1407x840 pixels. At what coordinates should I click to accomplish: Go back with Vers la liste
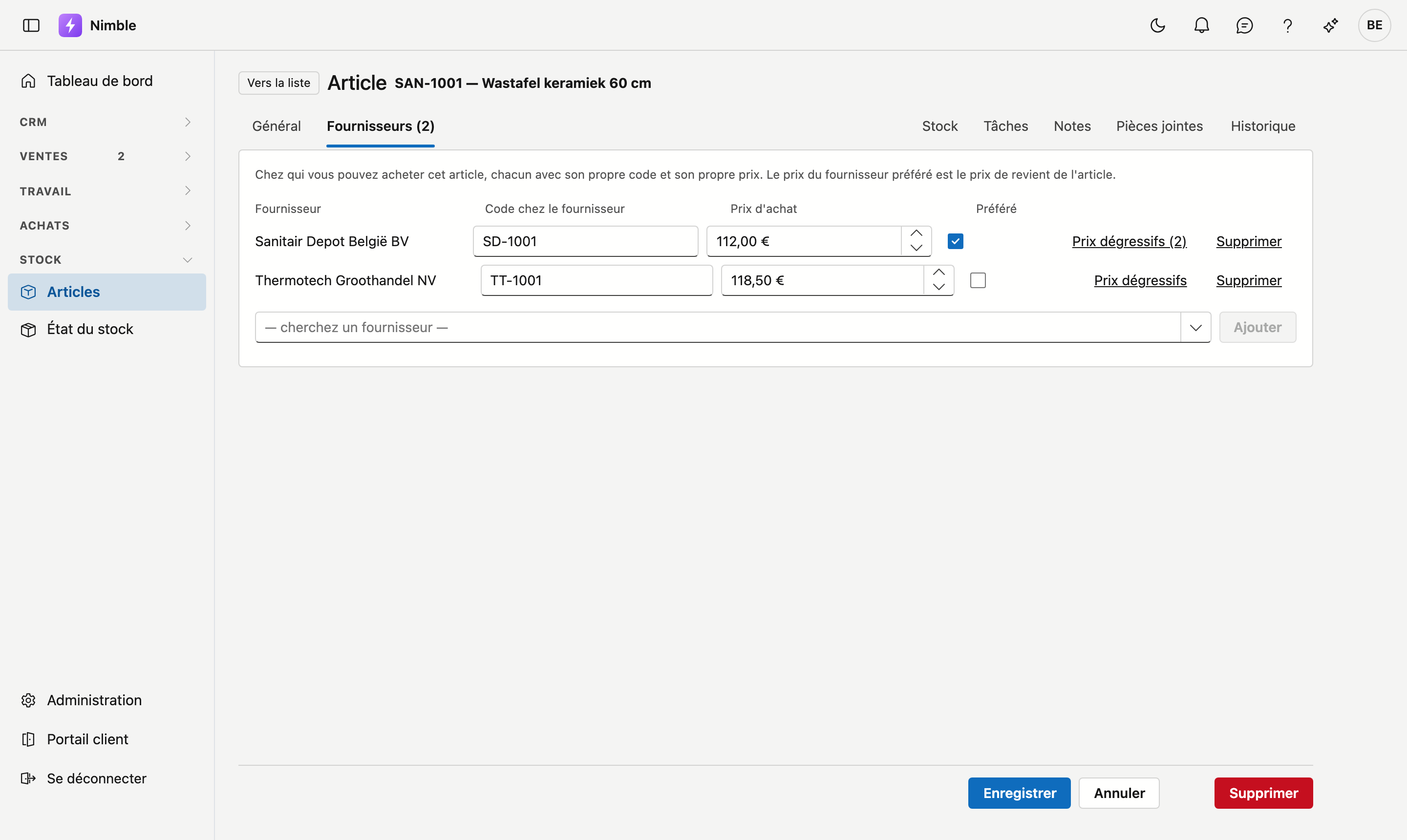pyautogui.click(x=278, y=83)
